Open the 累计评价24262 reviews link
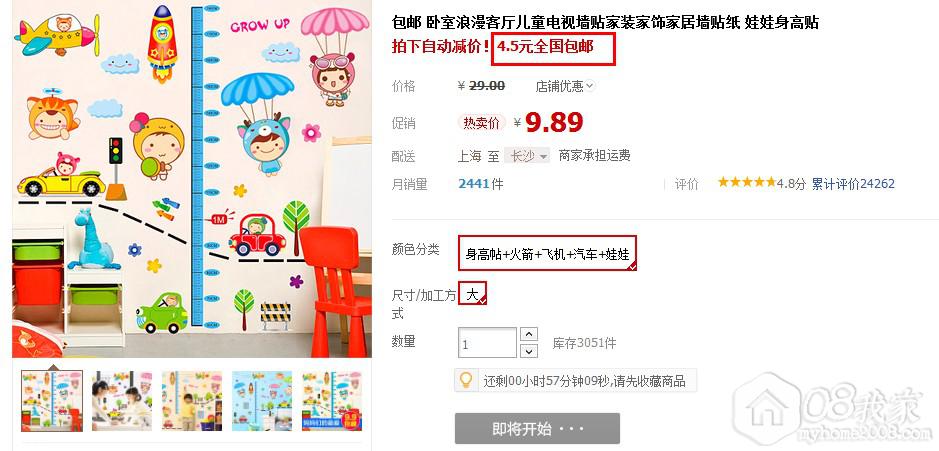The height and width of the screenshot is (451, 939). (x=853, y=184)
